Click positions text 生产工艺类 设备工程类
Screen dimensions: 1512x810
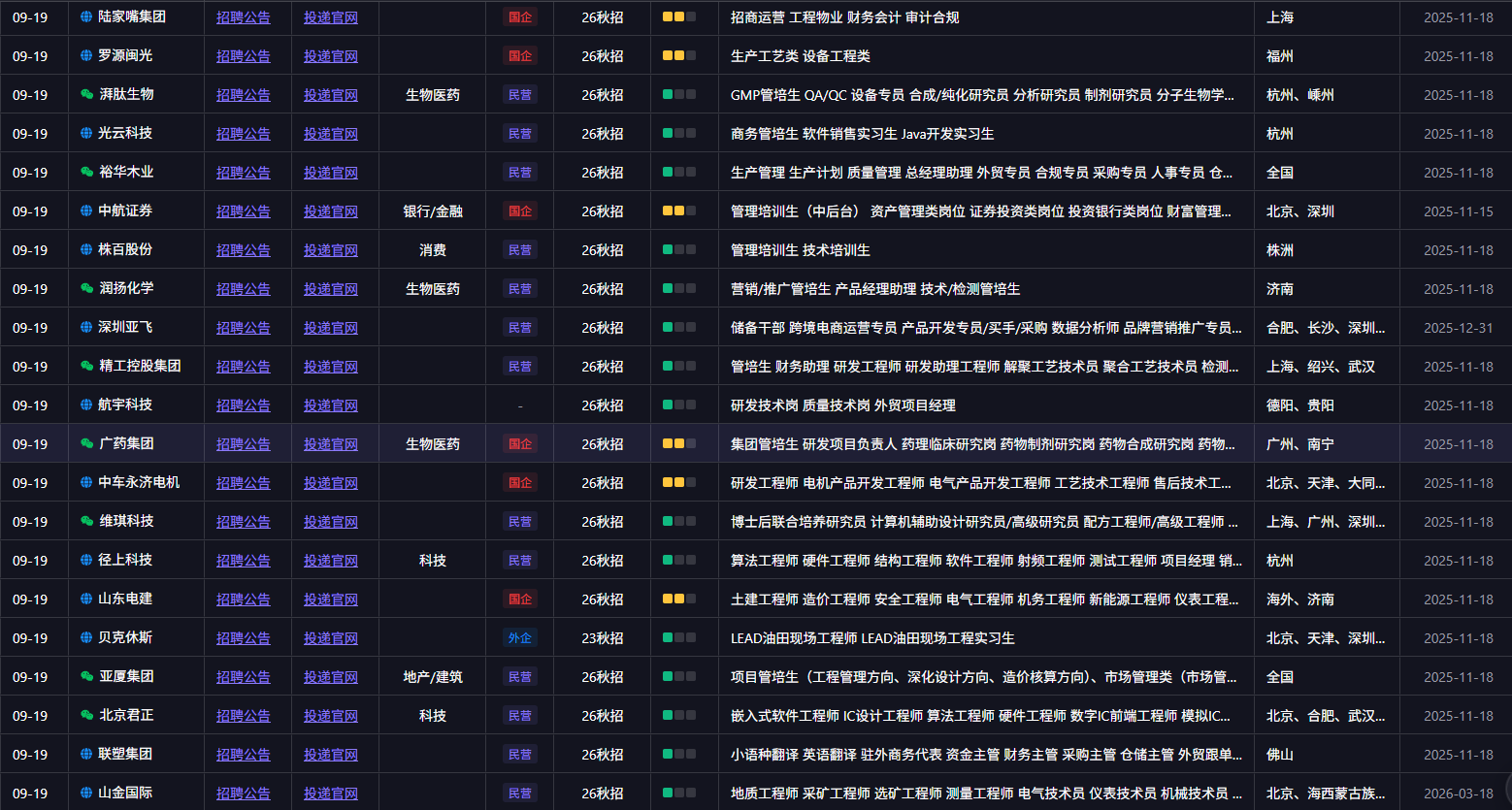tap(801, 56)
